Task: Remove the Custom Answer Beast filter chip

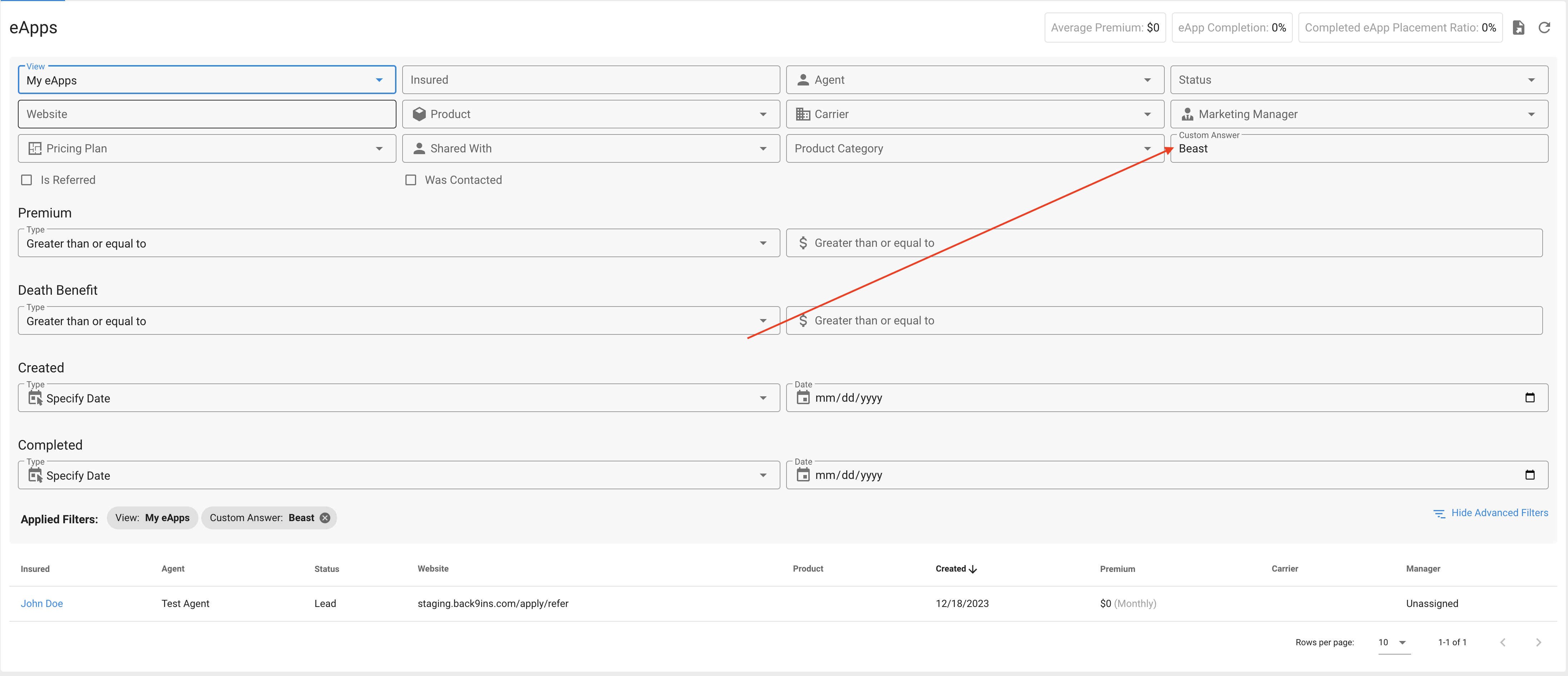Action: (325, 518)
